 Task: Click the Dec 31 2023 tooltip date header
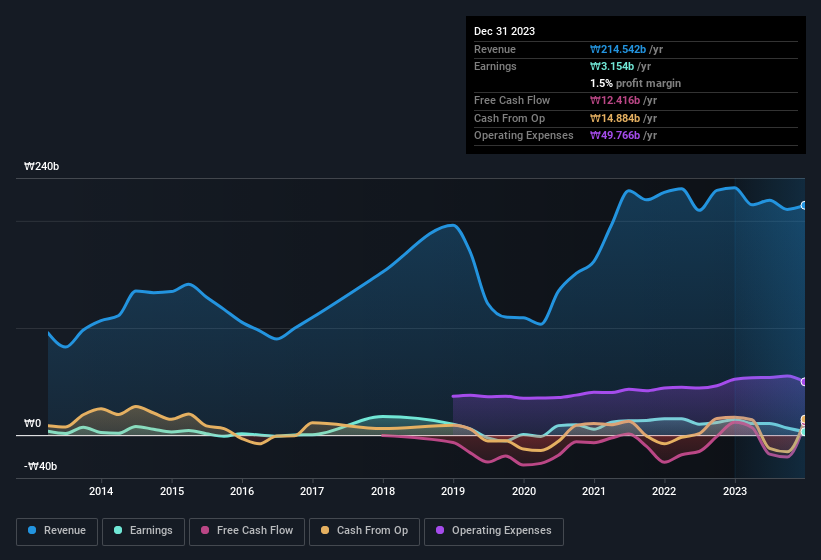click(504, 31)
